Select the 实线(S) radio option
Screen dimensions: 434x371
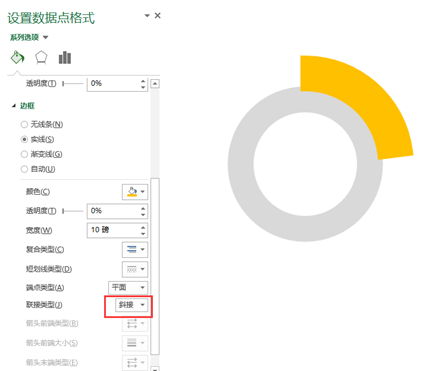pos(37,139)
